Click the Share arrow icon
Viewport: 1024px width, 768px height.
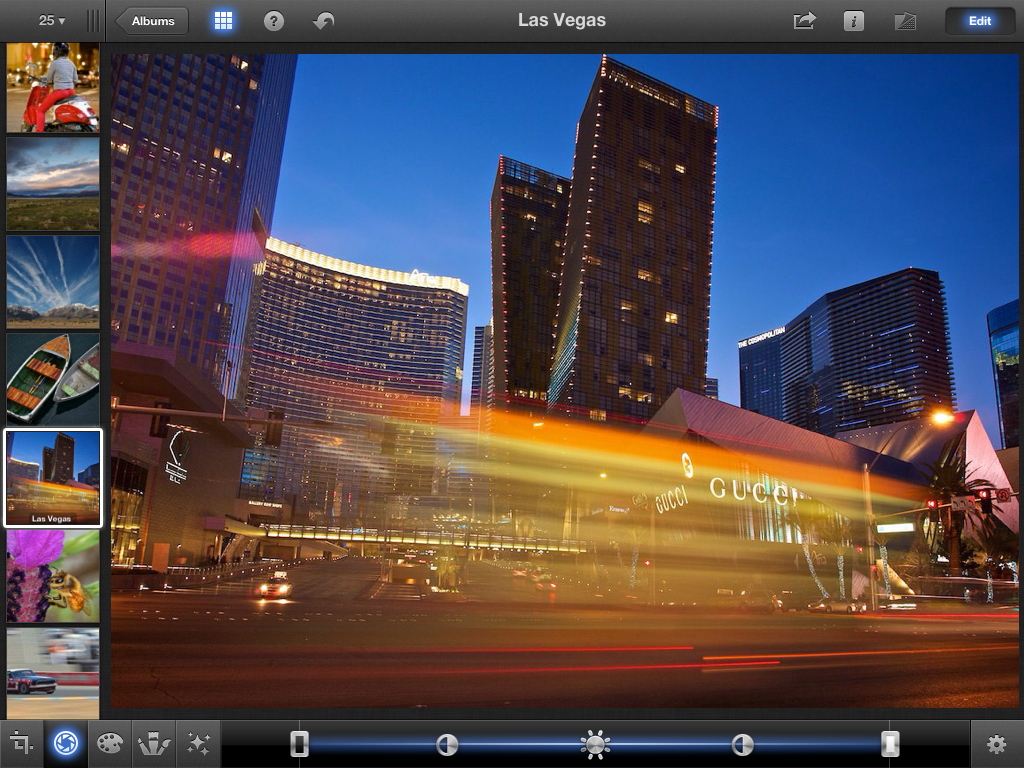point(804,21)
